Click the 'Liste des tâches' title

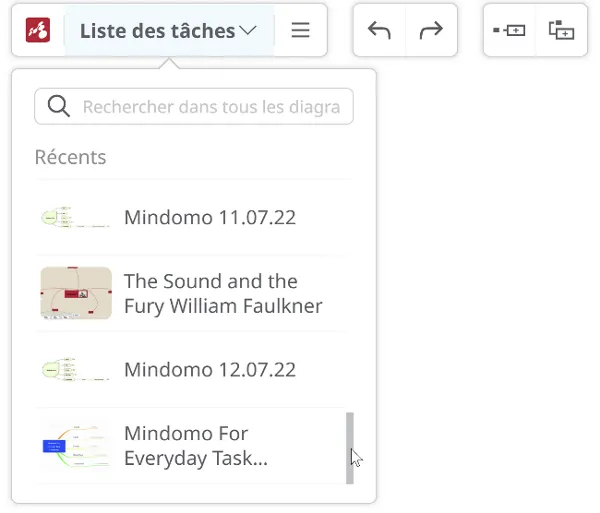coord(157,31)
